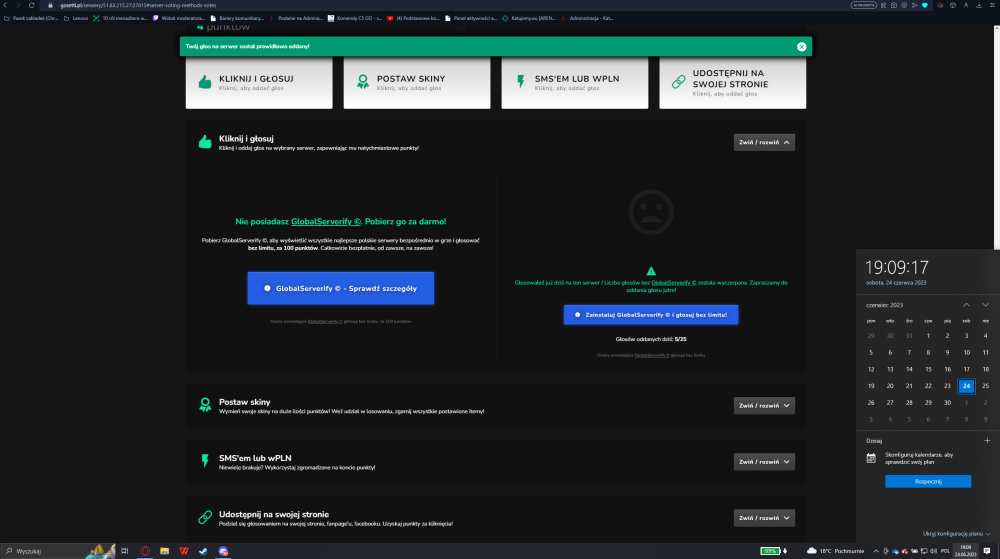1000x559 pixels.
Task: Select June 15 in the calendar
Action: click(x=929, y=369)
